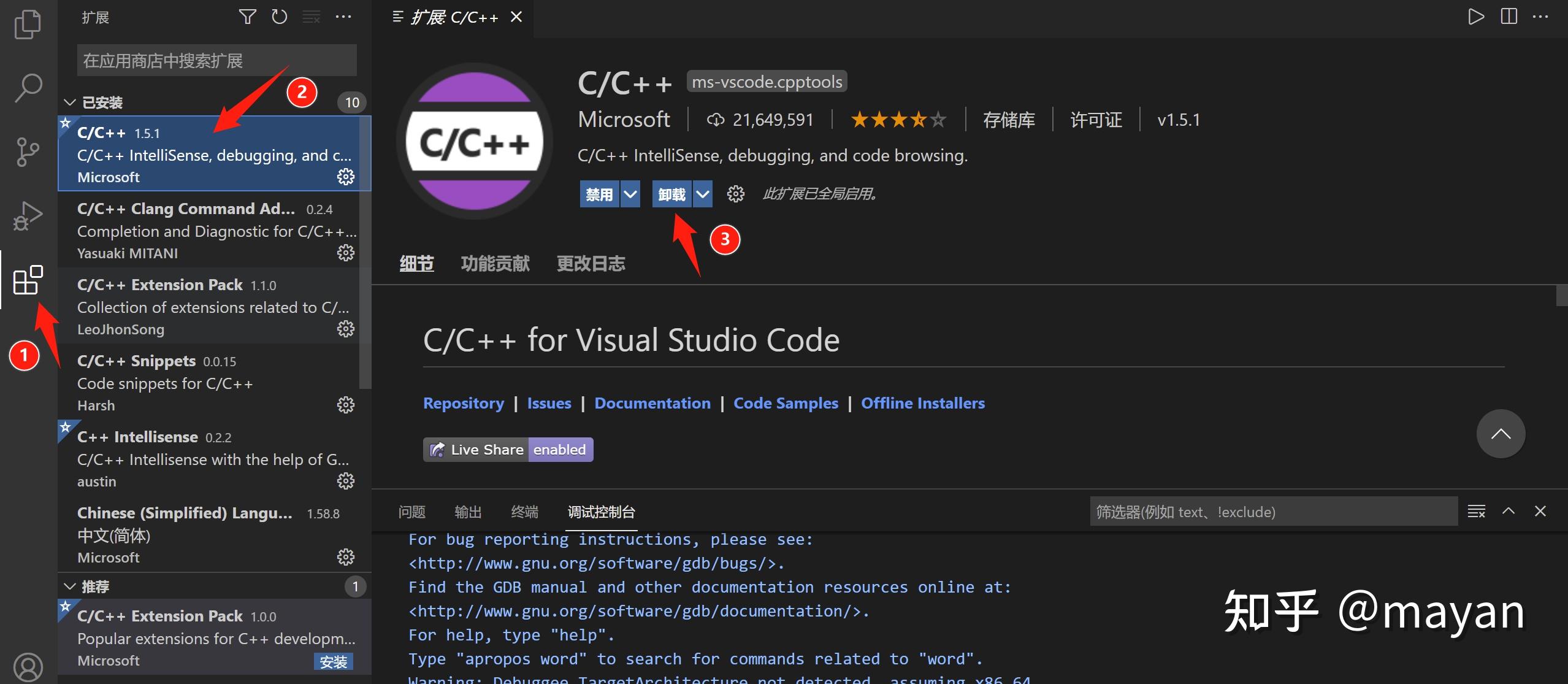Open the Run and Debug icon
This screenshot has height=684, width=1568.
pos(27,216)
